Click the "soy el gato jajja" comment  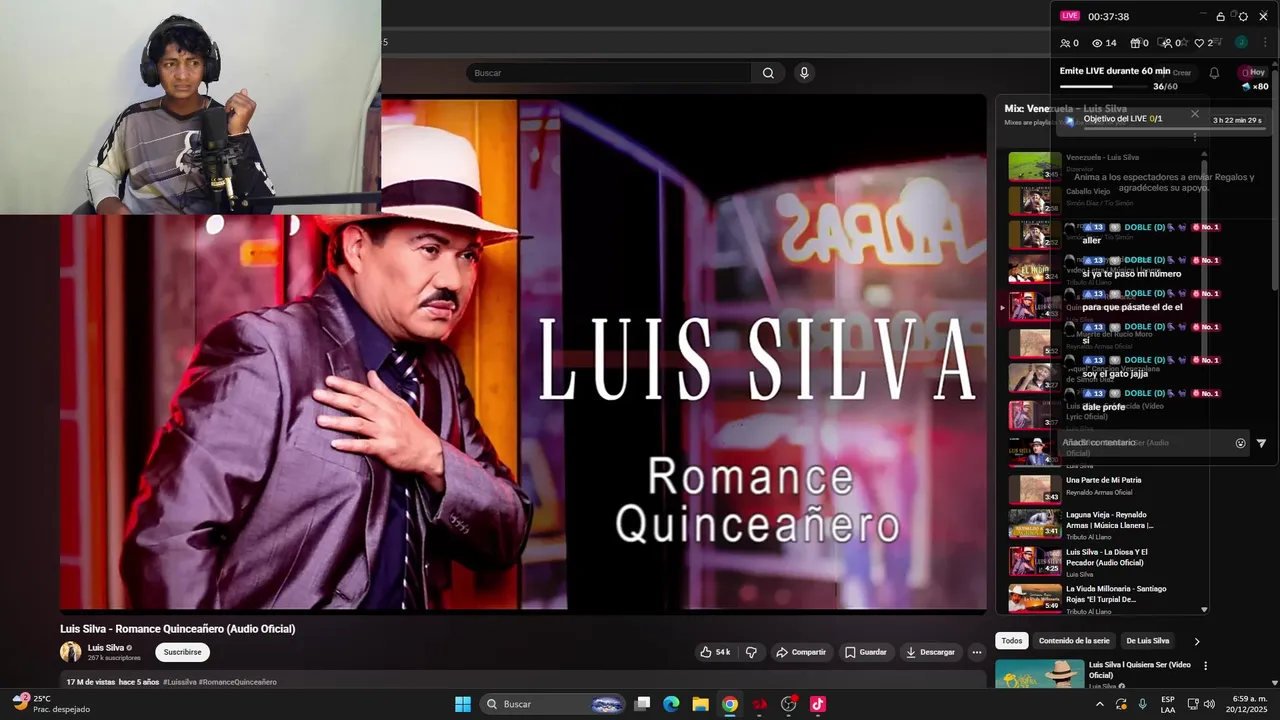click(x=1115, y=374)
